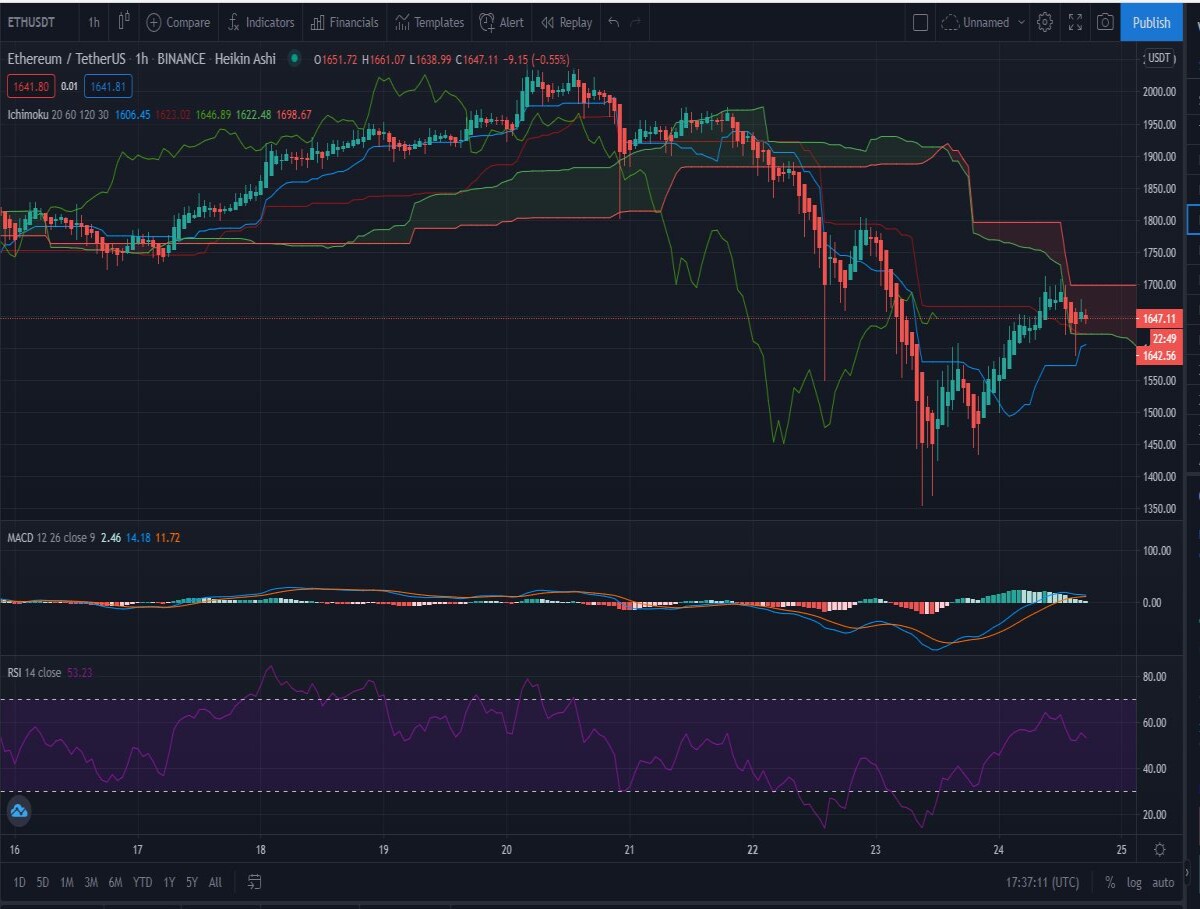Open price scale settings gear
This screenshot has width=1200, height=909.
point(1159,849)
